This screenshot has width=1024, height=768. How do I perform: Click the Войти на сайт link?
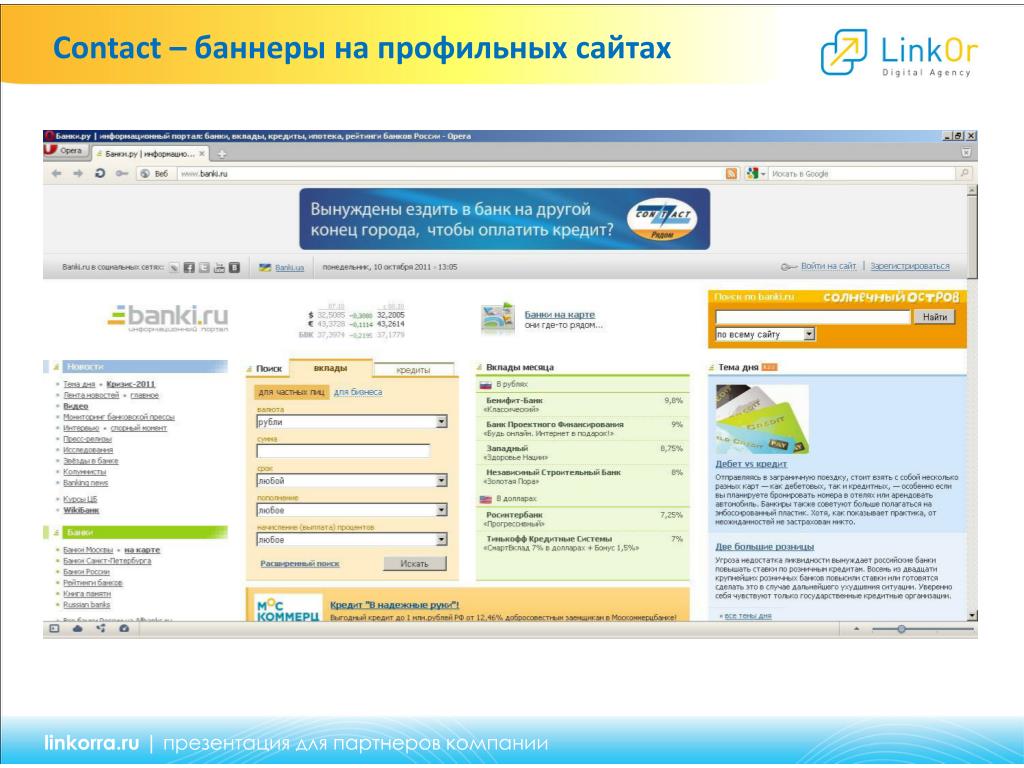(x=828, y=266)
